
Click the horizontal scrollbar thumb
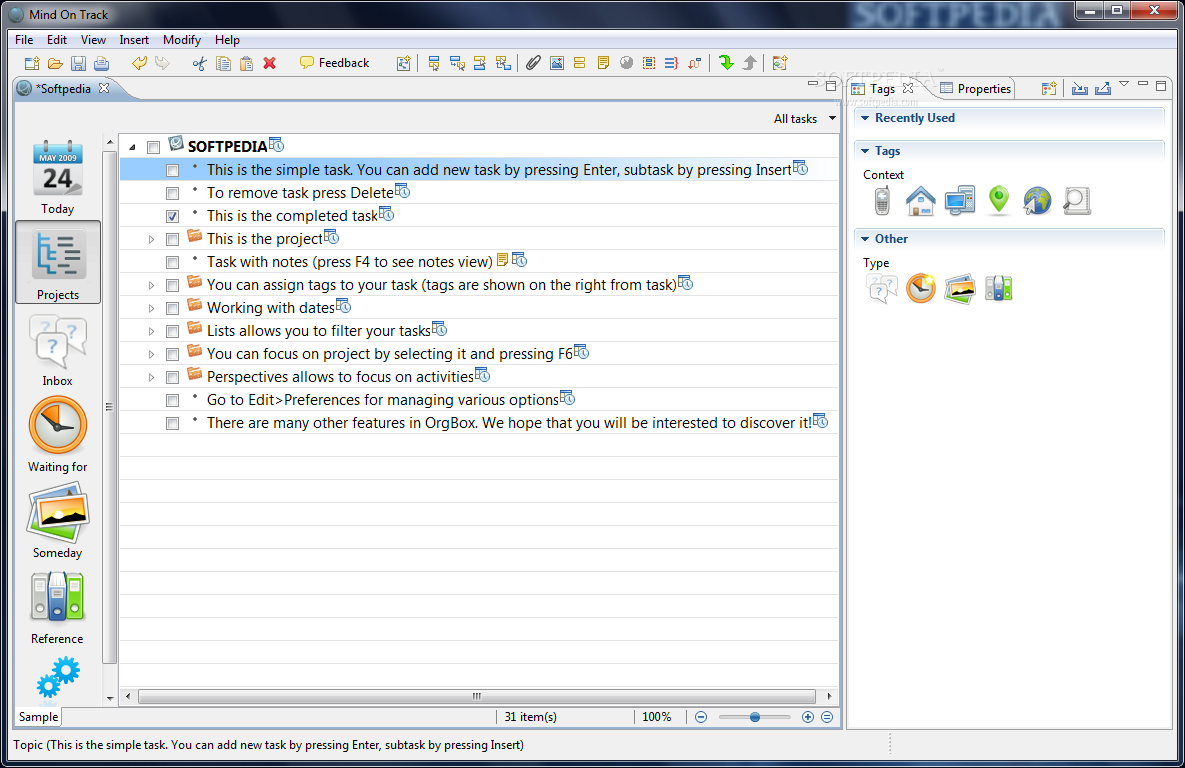point(477,696)
